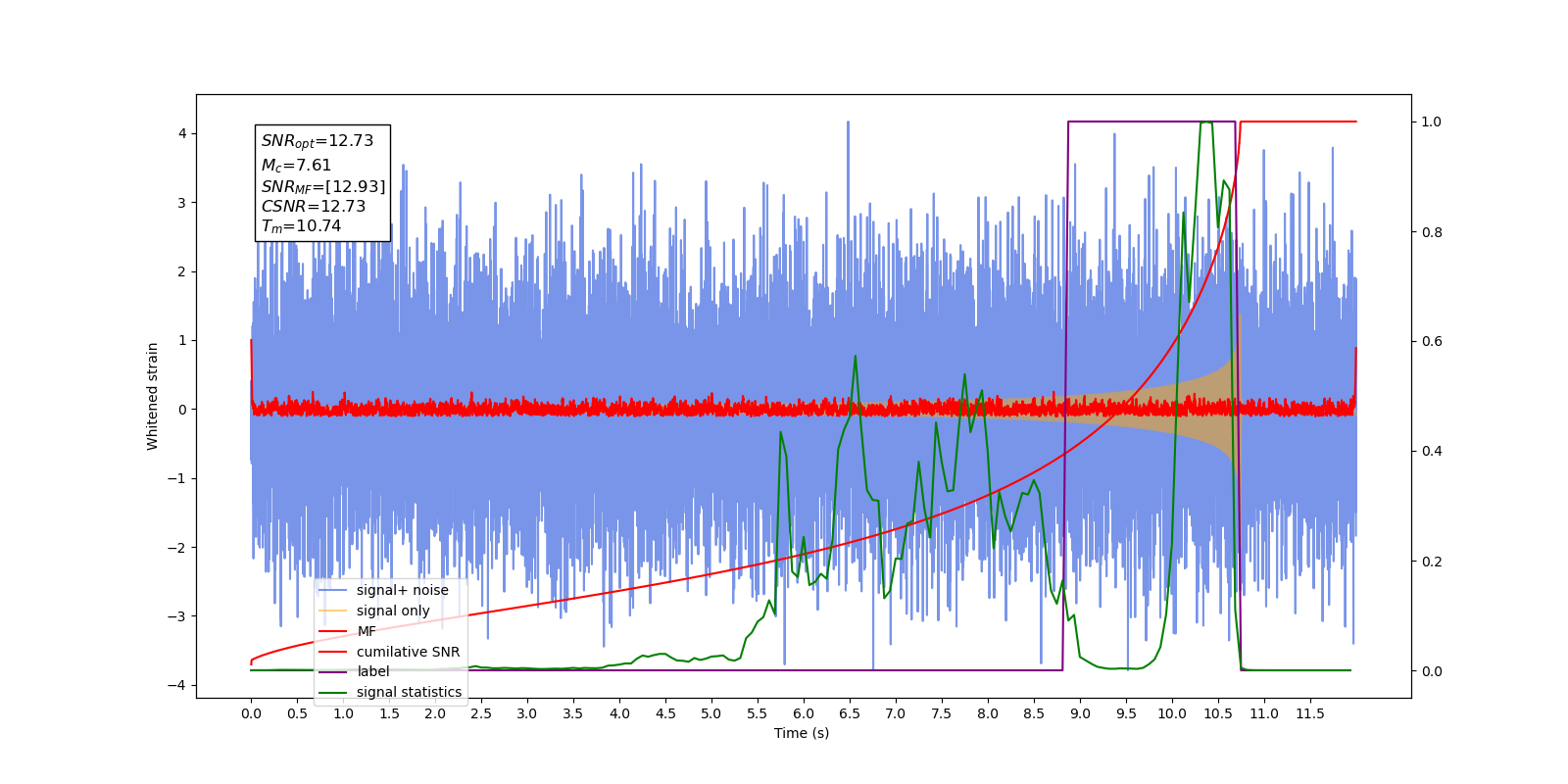Click the x-axis tick label 11.5

[x=1310, y=714]
